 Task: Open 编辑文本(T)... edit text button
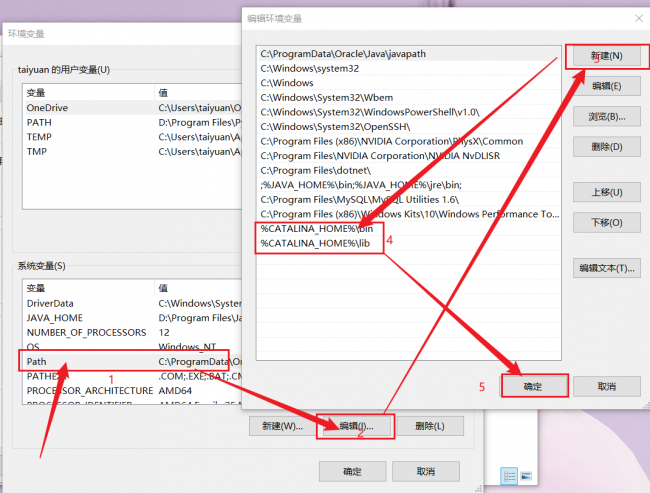(x=606, y=268)
